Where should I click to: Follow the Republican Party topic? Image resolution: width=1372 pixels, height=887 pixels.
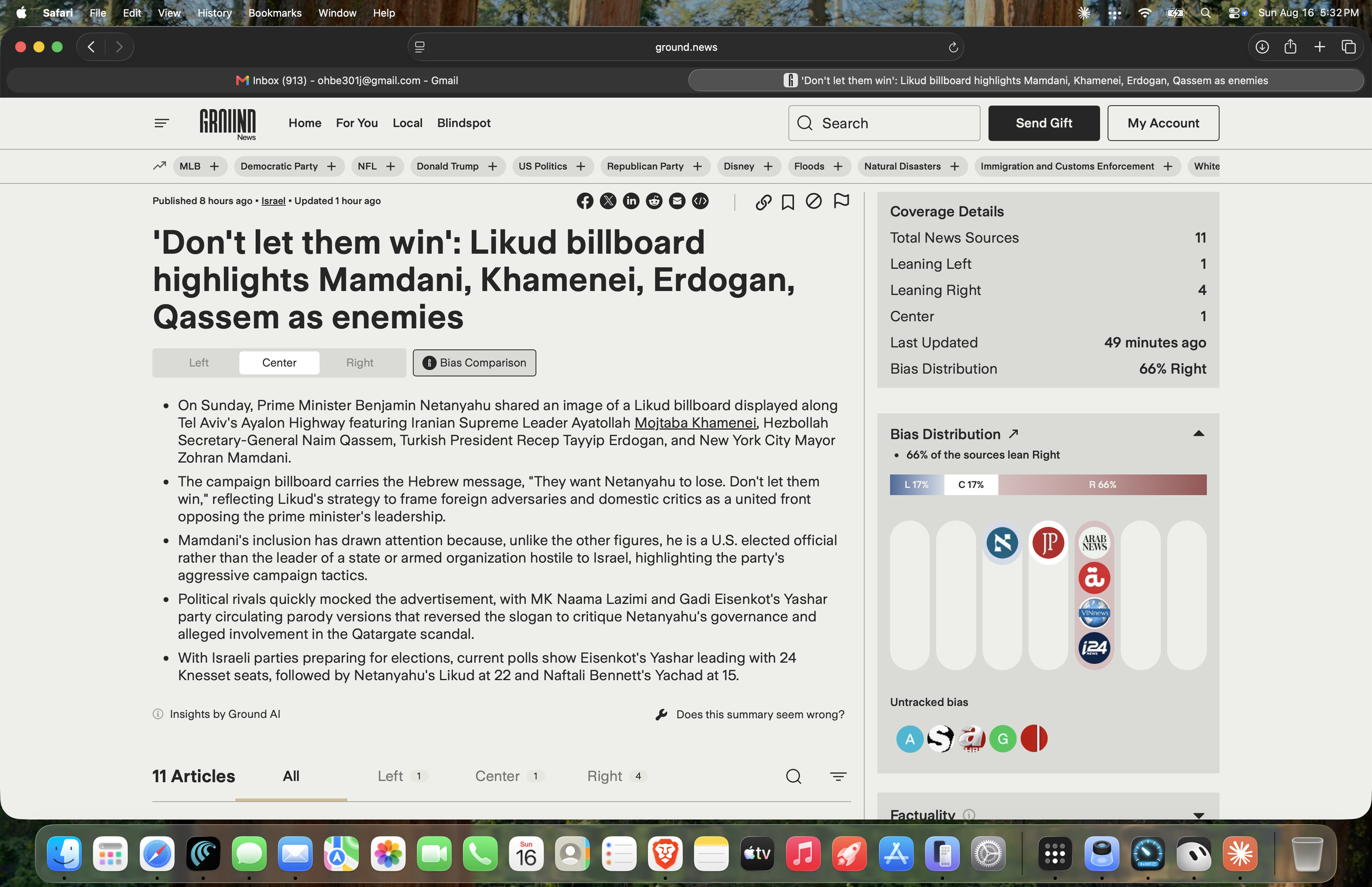[697, 166]
